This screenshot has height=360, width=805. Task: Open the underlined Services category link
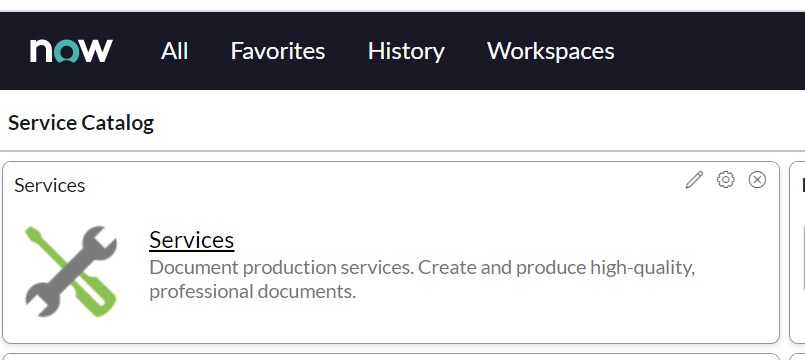[191, 240]
